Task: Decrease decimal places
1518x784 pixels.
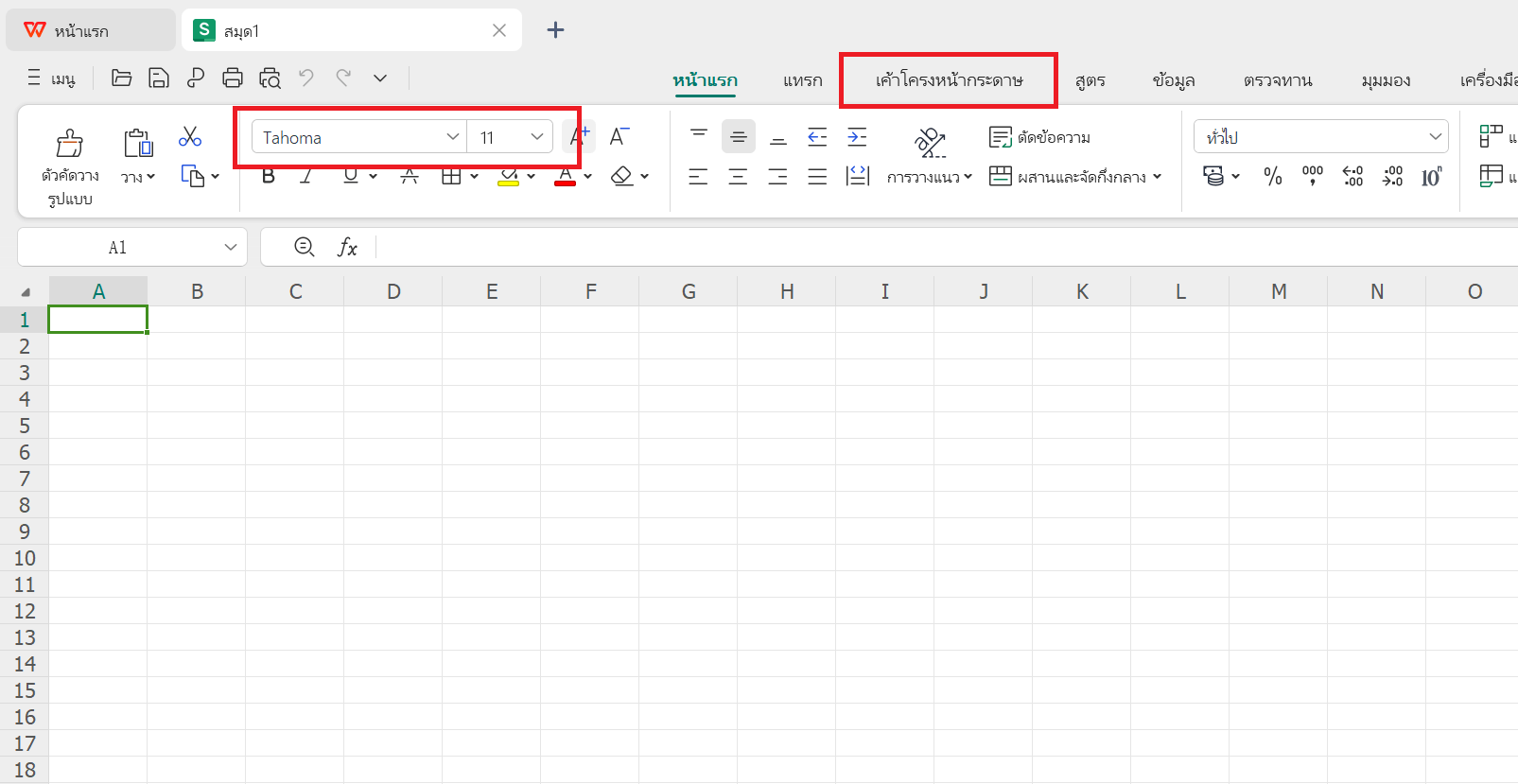Action: tap(1392, 176)
